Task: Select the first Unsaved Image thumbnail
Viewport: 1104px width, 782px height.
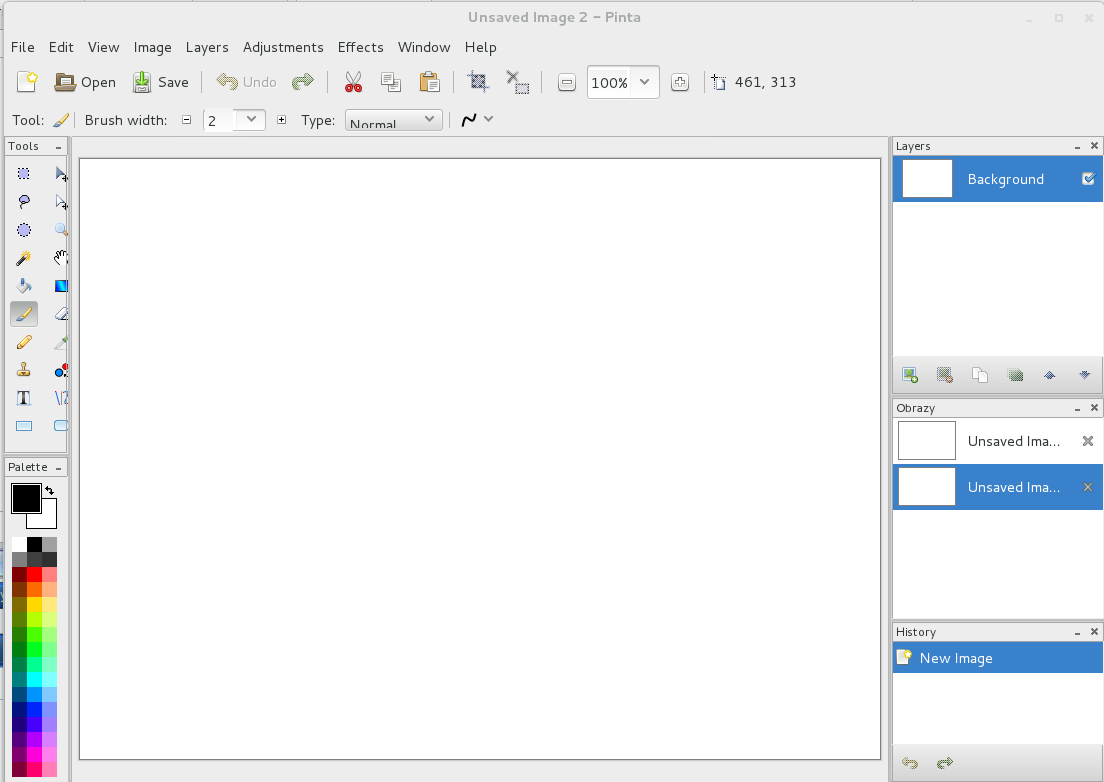Action: 927,441
